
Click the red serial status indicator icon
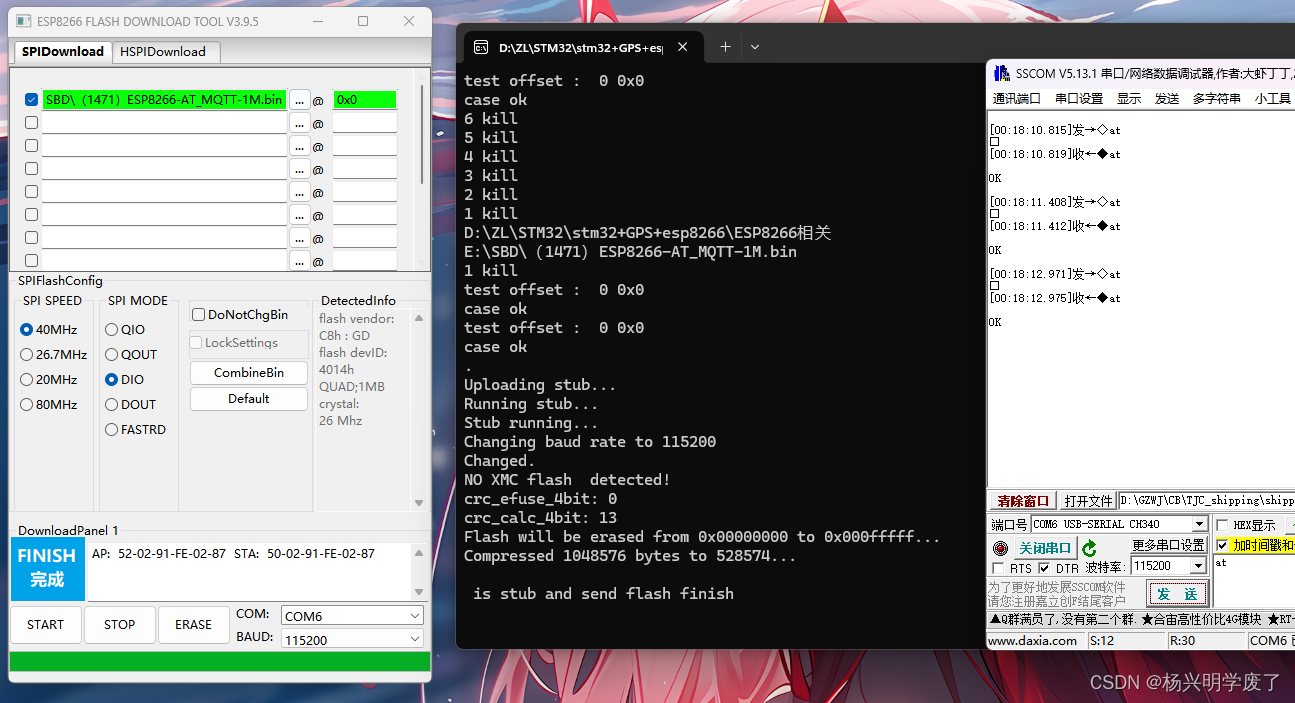click(1001, 548)
